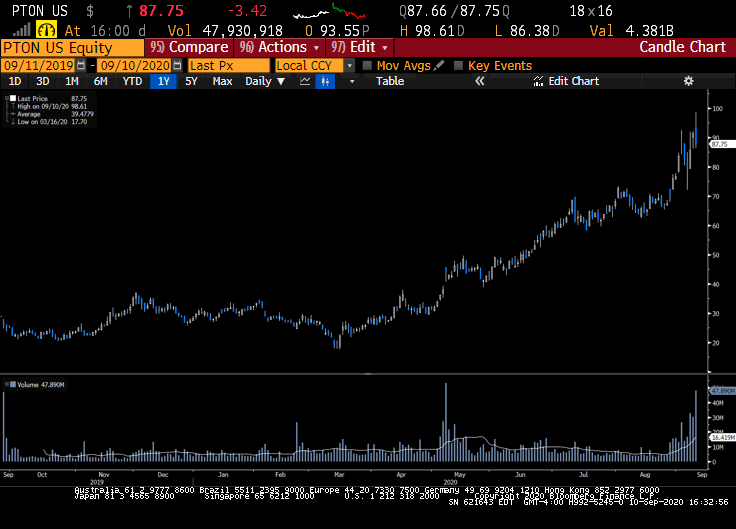Select the candle chart type icon
736x529 pixels.
tap(325, 81)
